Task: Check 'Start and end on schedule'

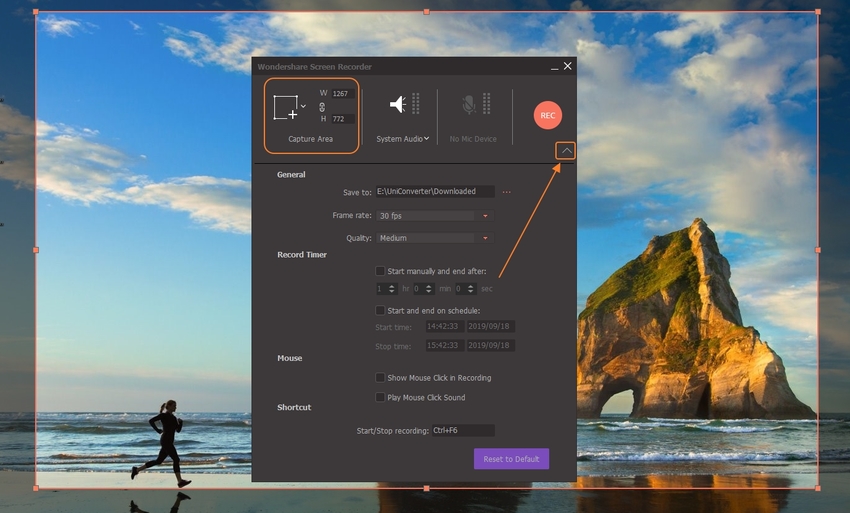Action: click(380, 311)
